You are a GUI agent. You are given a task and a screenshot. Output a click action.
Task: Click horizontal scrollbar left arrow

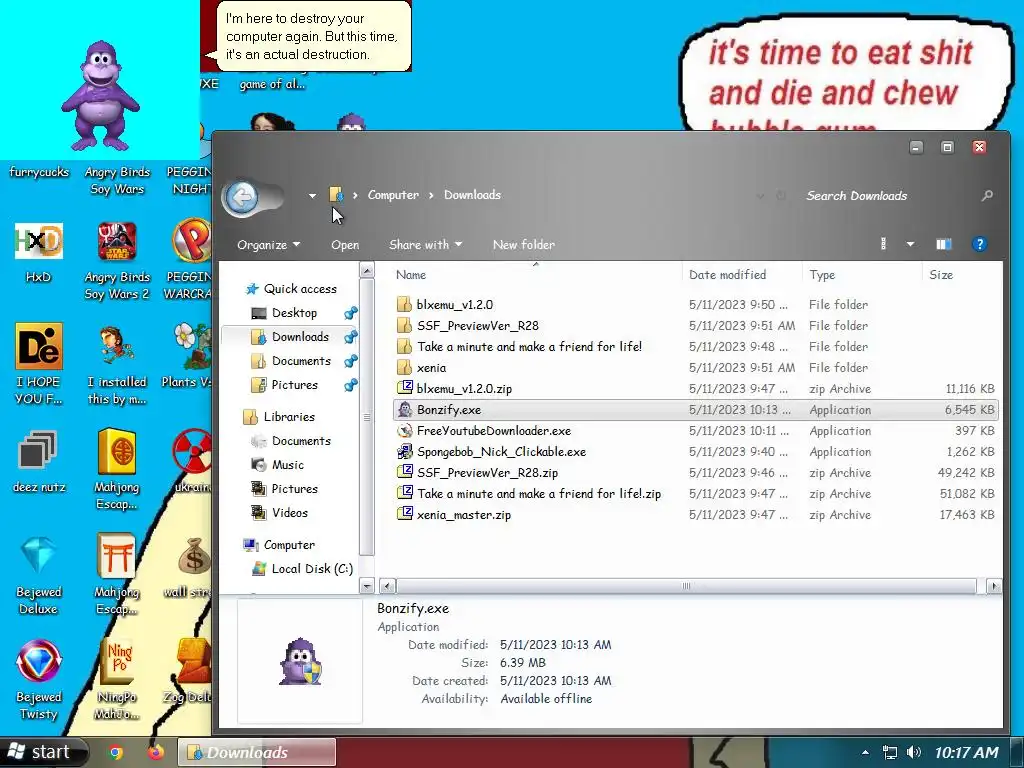[x=387, y=586]
